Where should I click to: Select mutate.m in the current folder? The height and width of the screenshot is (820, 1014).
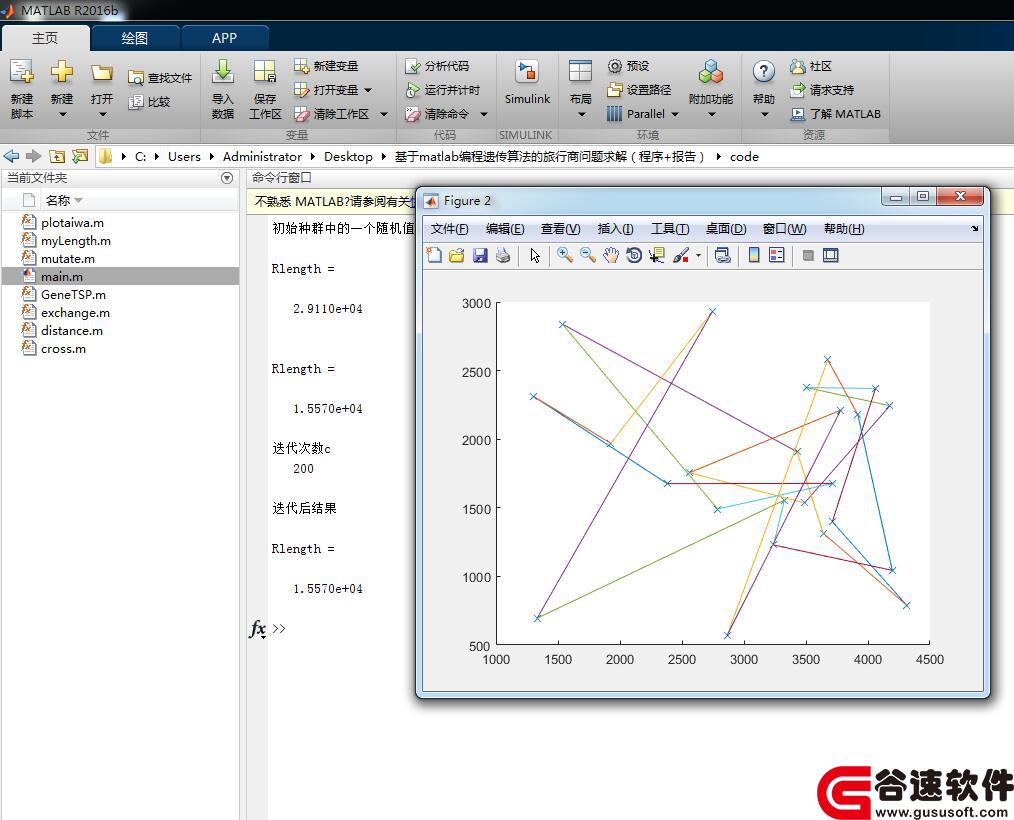[x=120, y=259]
